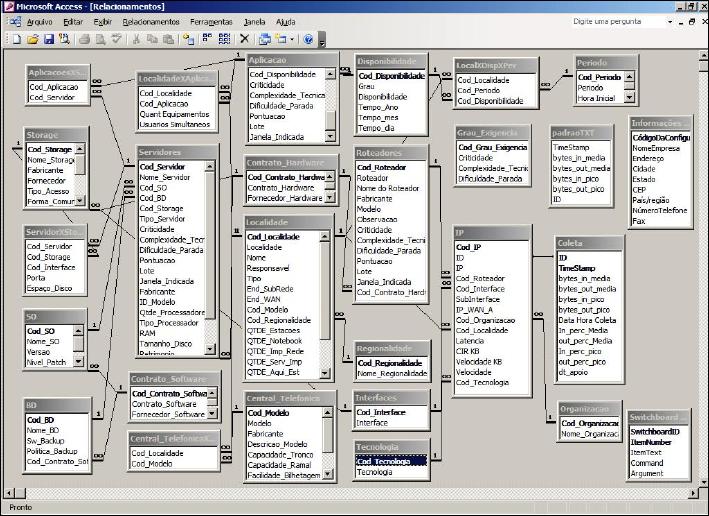Select Cod_IP field in IP table
Screen dimensions: 709x516
[492, 247]
